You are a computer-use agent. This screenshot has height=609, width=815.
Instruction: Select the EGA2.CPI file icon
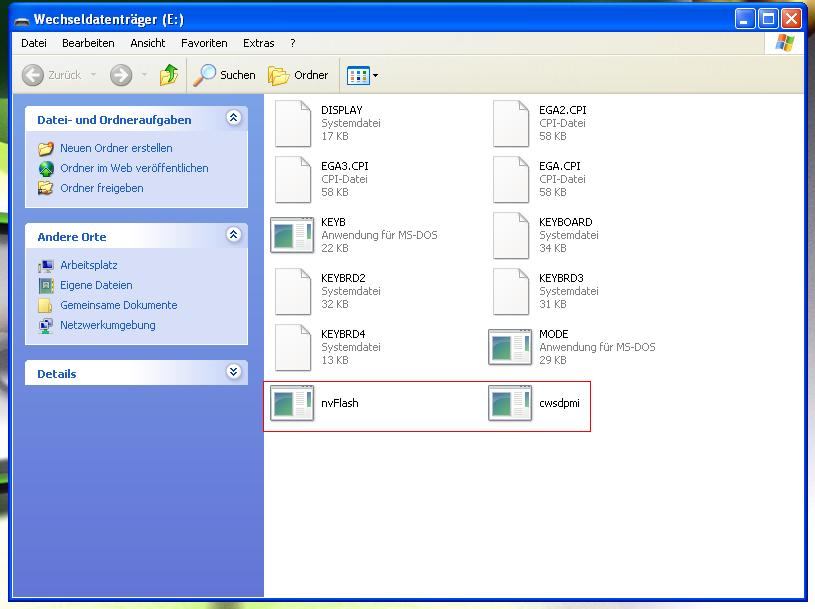pos(511,124)
